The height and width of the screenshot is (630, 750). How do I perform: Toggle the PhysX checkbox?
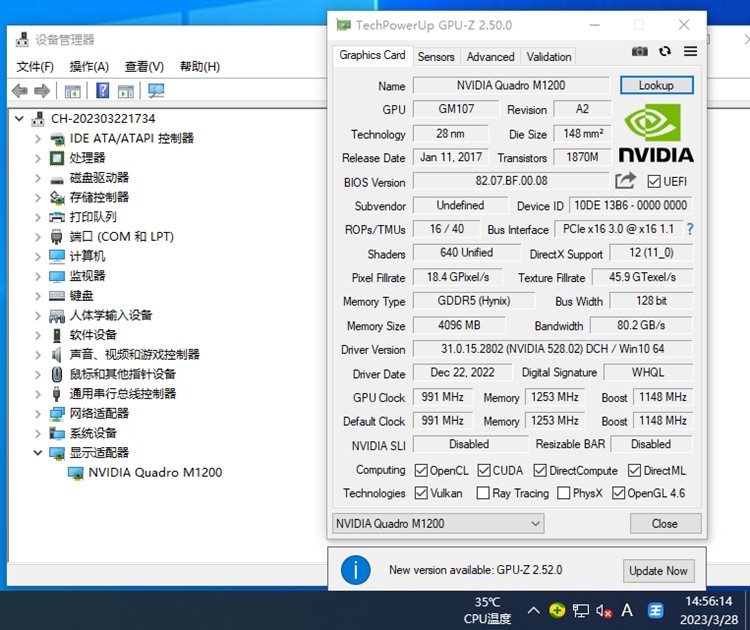(x=564, y=493)
